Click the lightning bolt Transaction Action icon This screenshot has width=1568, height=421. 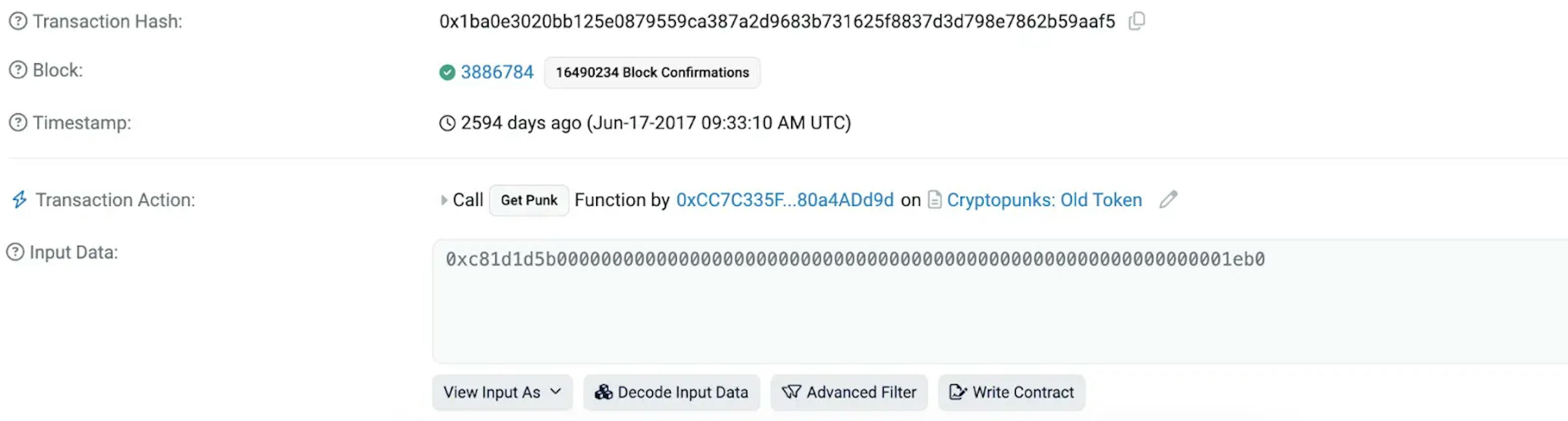20,200
